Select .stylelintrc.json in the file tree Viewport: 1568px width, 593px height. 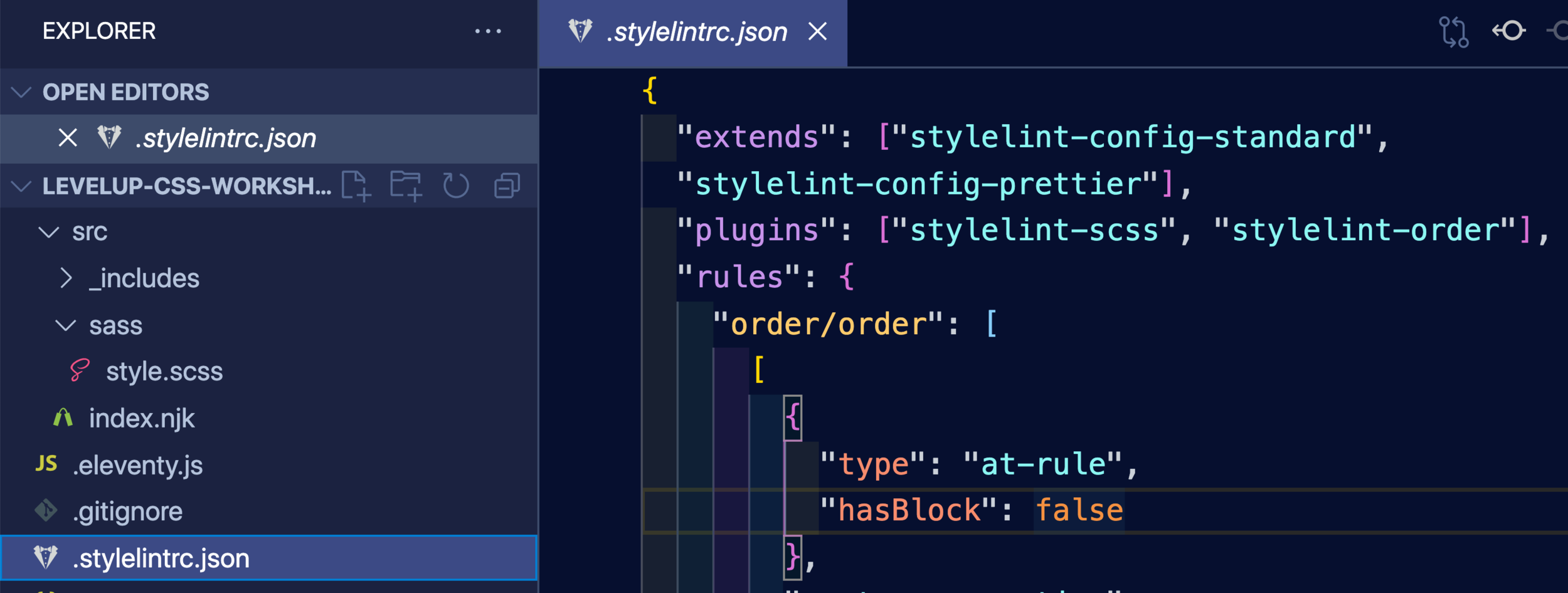point(268,558)
